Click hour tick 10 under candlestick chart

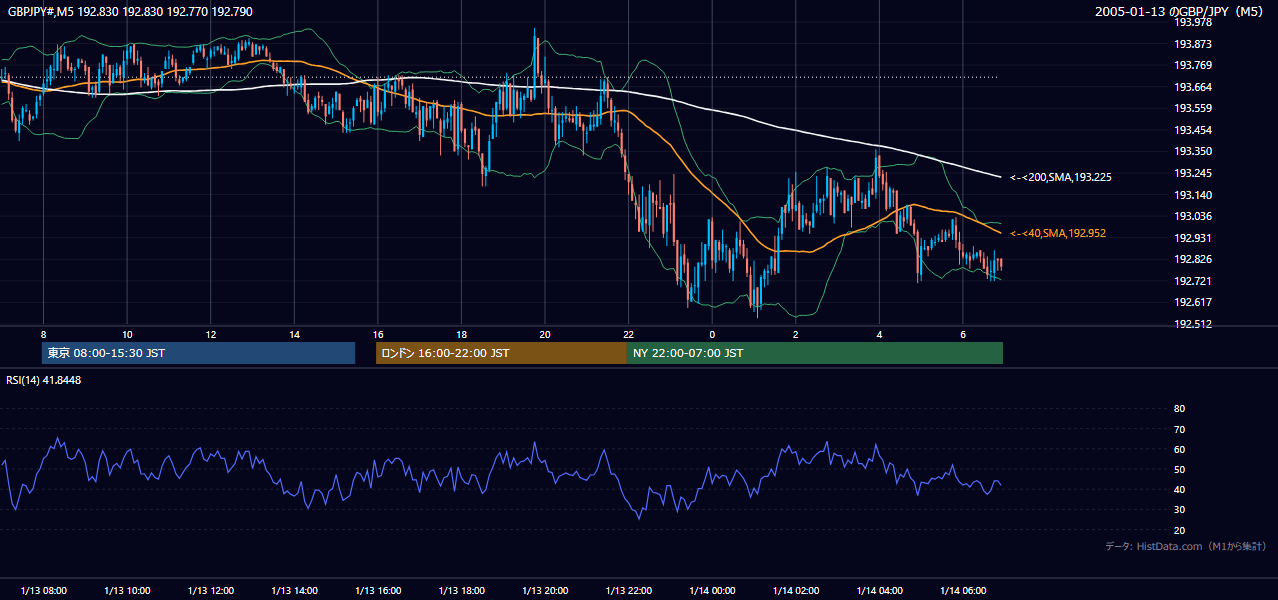(127, 334)
